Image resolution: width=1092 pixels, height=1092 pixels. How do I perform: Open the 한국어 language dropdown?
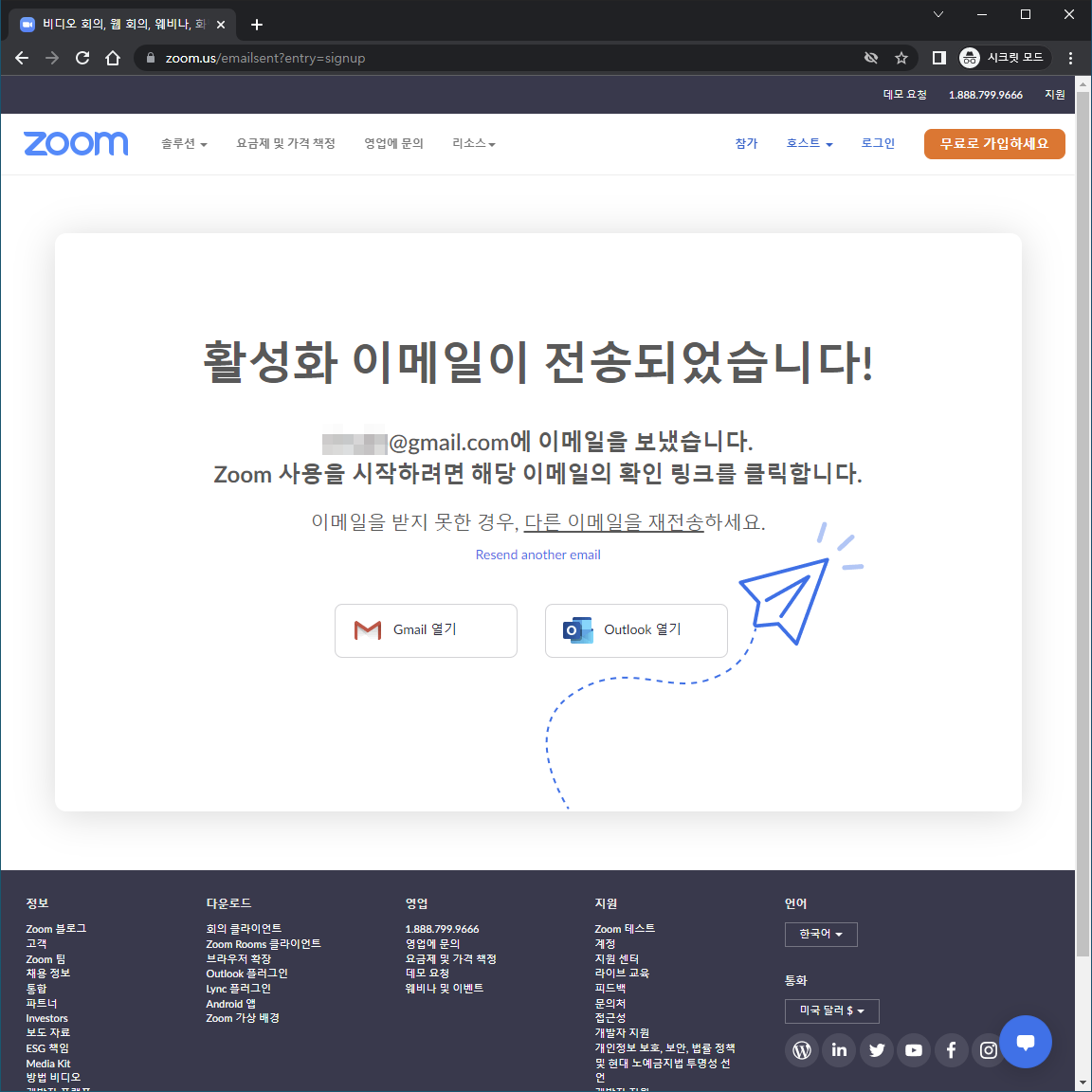tap(820, 934)
